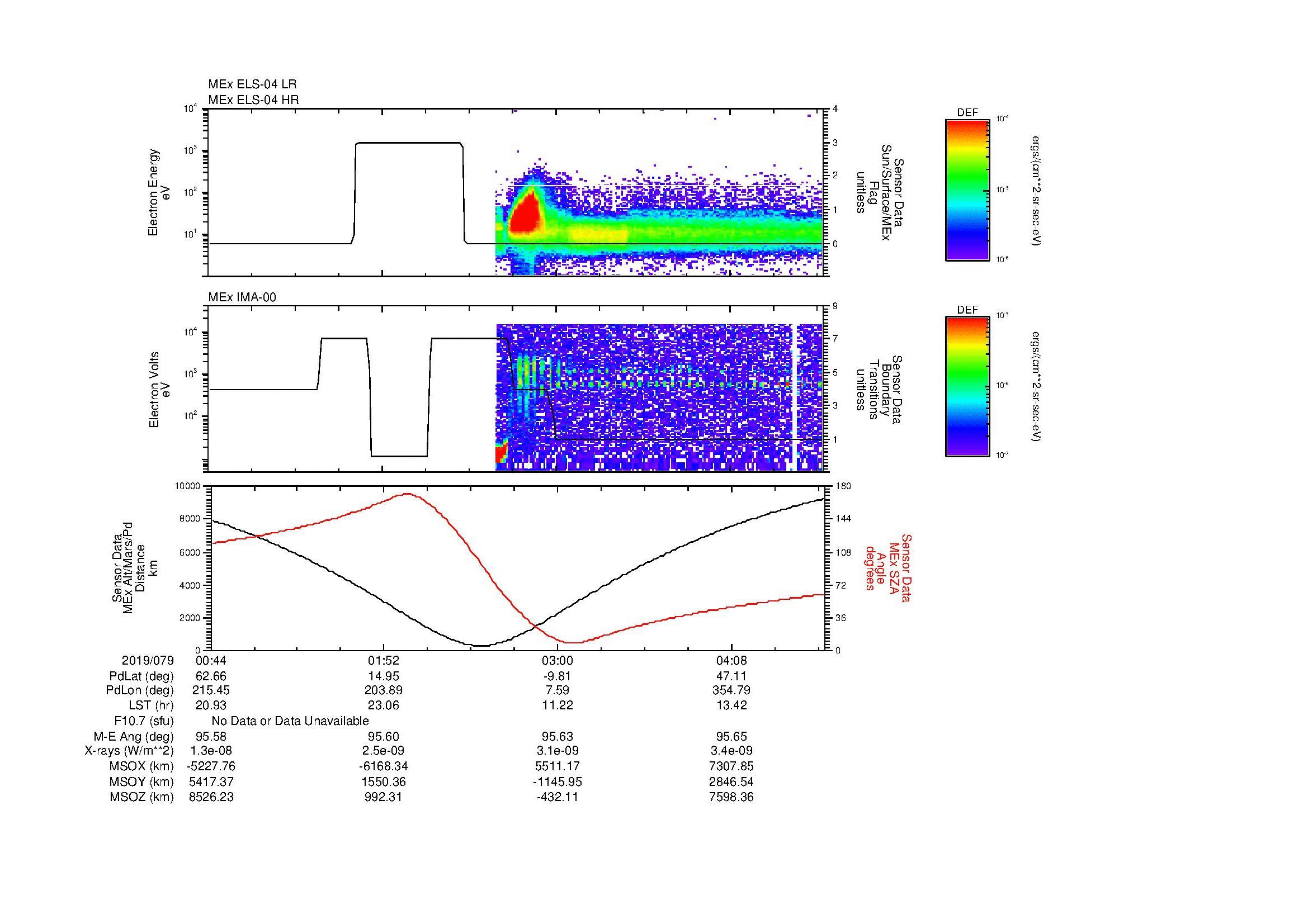Click the PdLat value -9.81
This screenshot has height=924, width=1308.
tap(557, 676)
